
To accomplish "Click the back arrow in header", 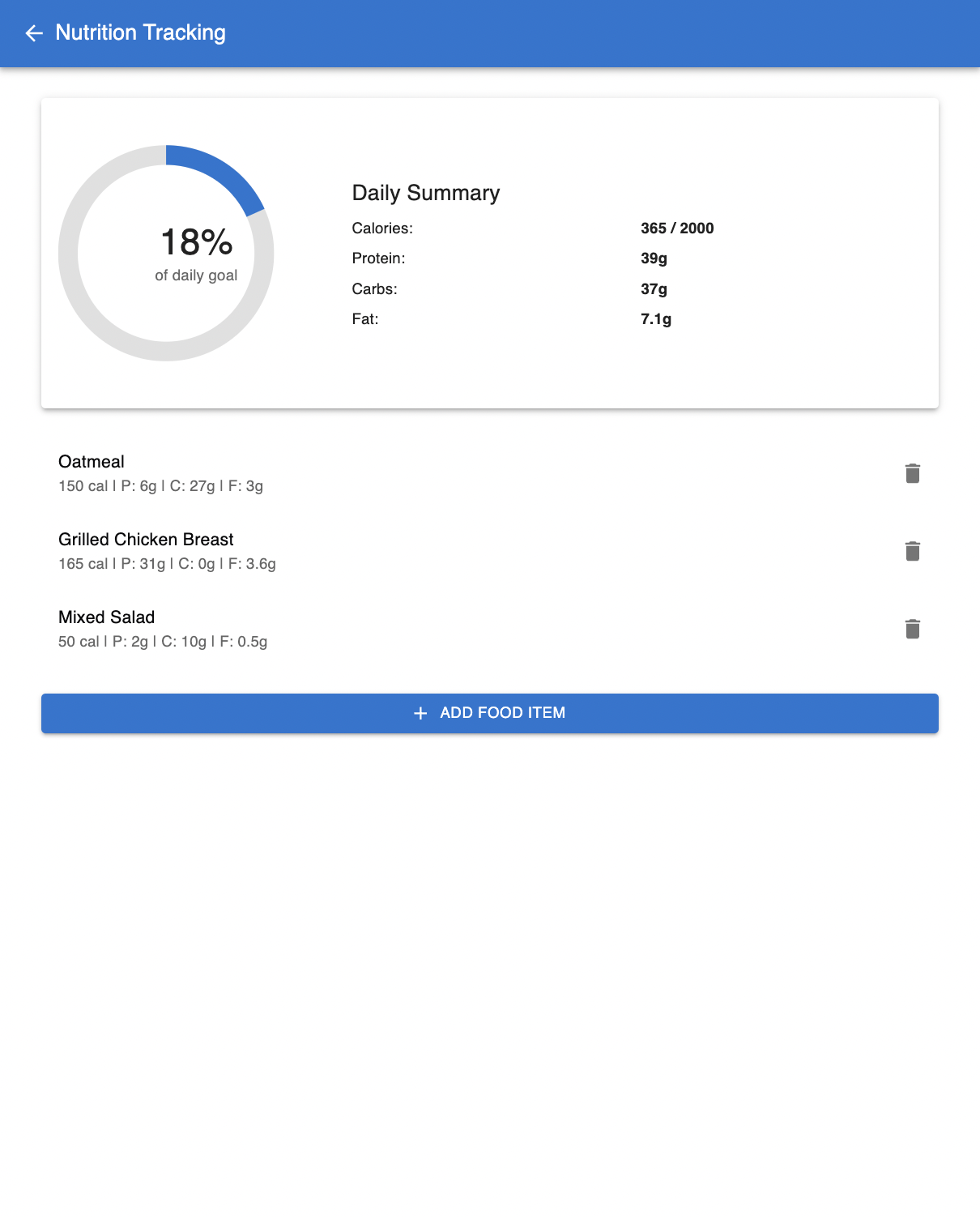I will pos(34,33).
